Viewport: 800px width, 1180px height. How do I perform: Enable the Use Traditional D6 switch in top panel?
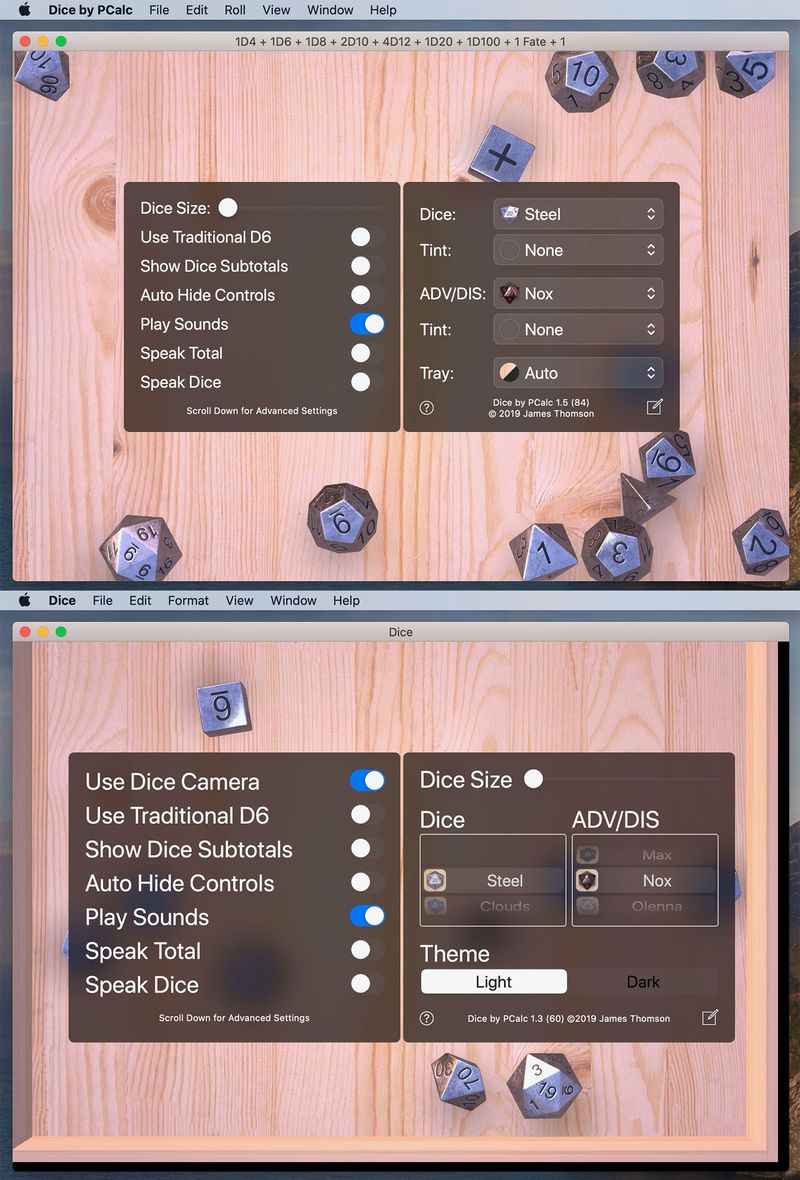(x=367, y=237)
